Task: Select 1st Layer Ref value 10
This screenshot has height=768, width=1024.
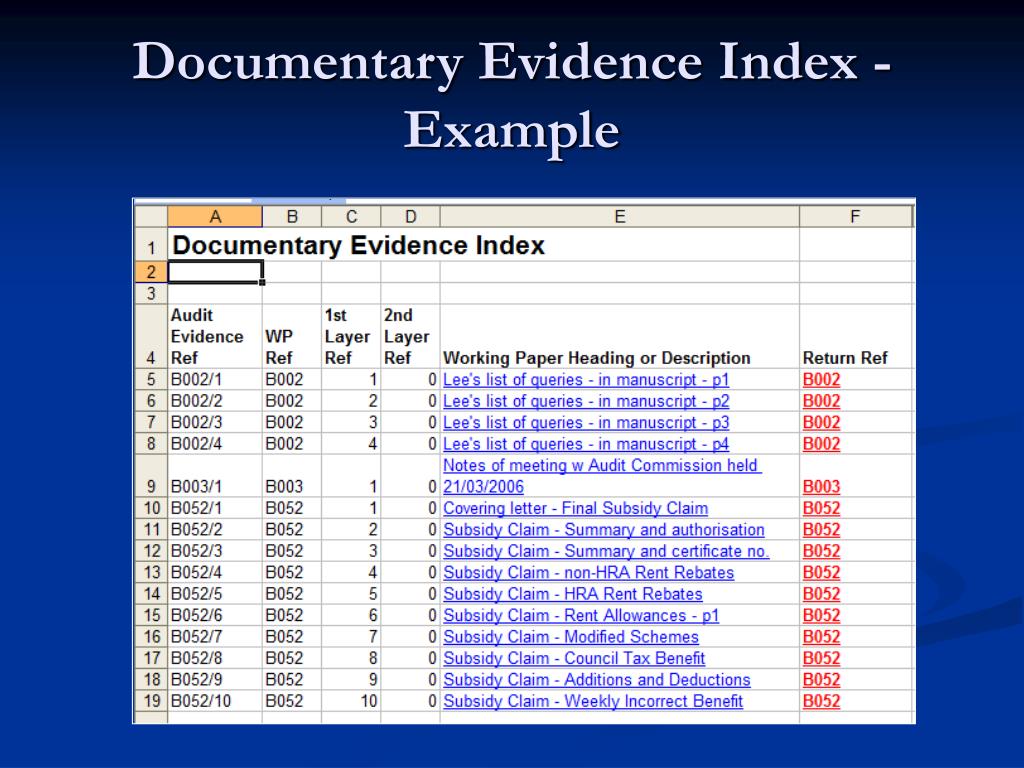Action: [x=351, y=701]
